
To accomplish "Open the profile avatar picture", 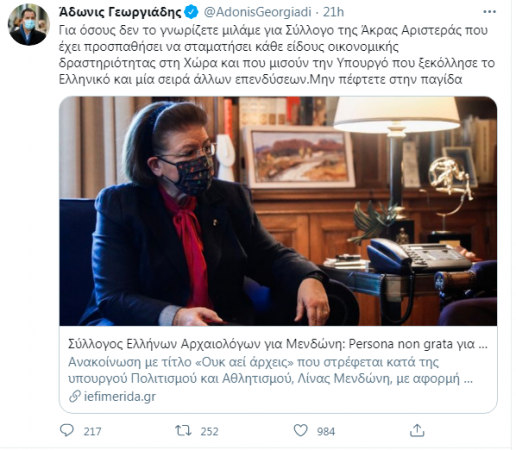I will click(29, 24).
